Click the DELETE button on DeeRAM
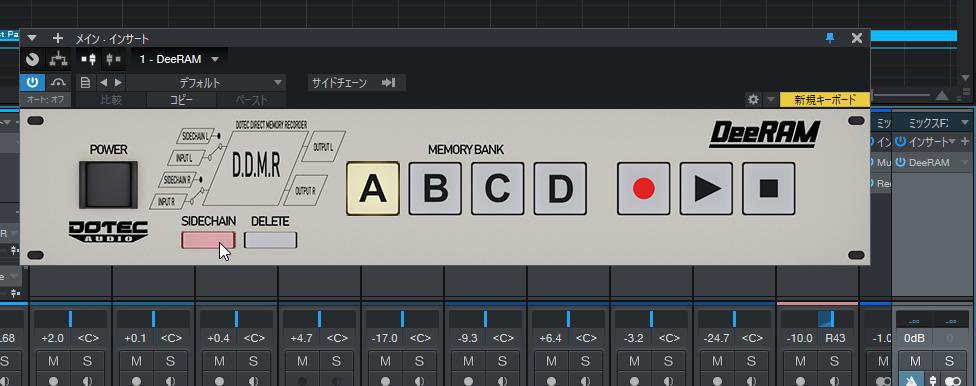The width and height of the screenshot is (976, 386). 270,240
